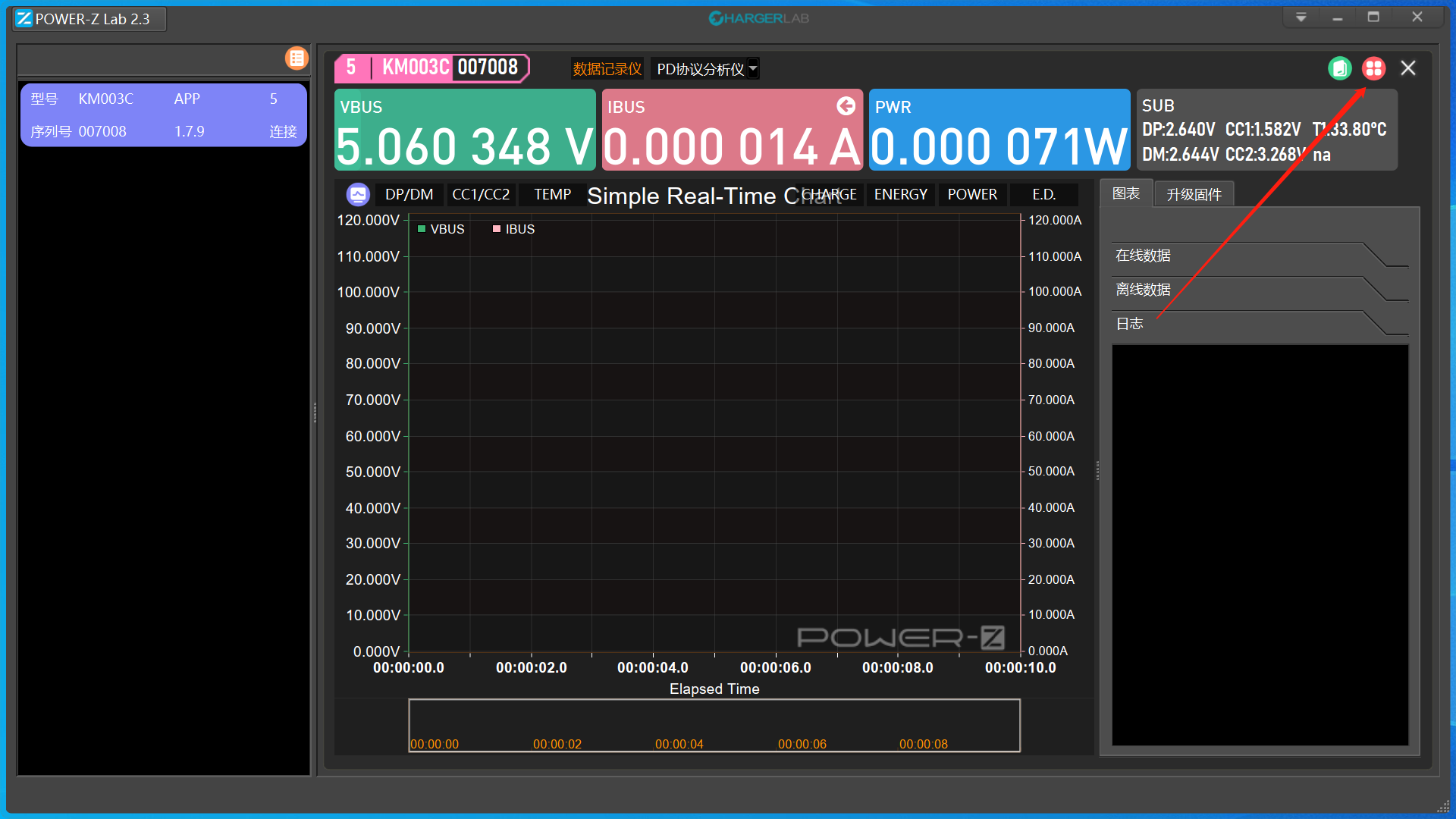The height and width of the screenshot is (819, 1456).
Task: Close the KM003C device panel with X
Action: click(1408, 68)
